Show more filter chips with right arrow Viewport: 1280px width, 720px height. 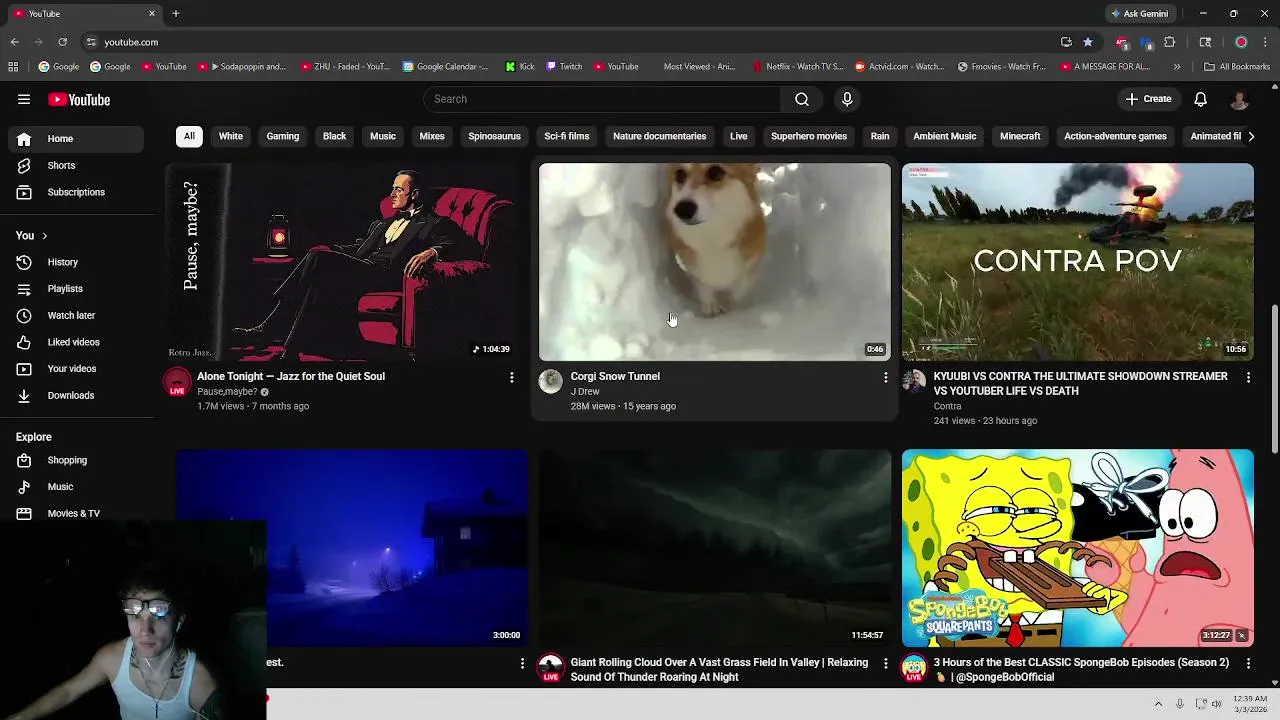click(1250, 136)
